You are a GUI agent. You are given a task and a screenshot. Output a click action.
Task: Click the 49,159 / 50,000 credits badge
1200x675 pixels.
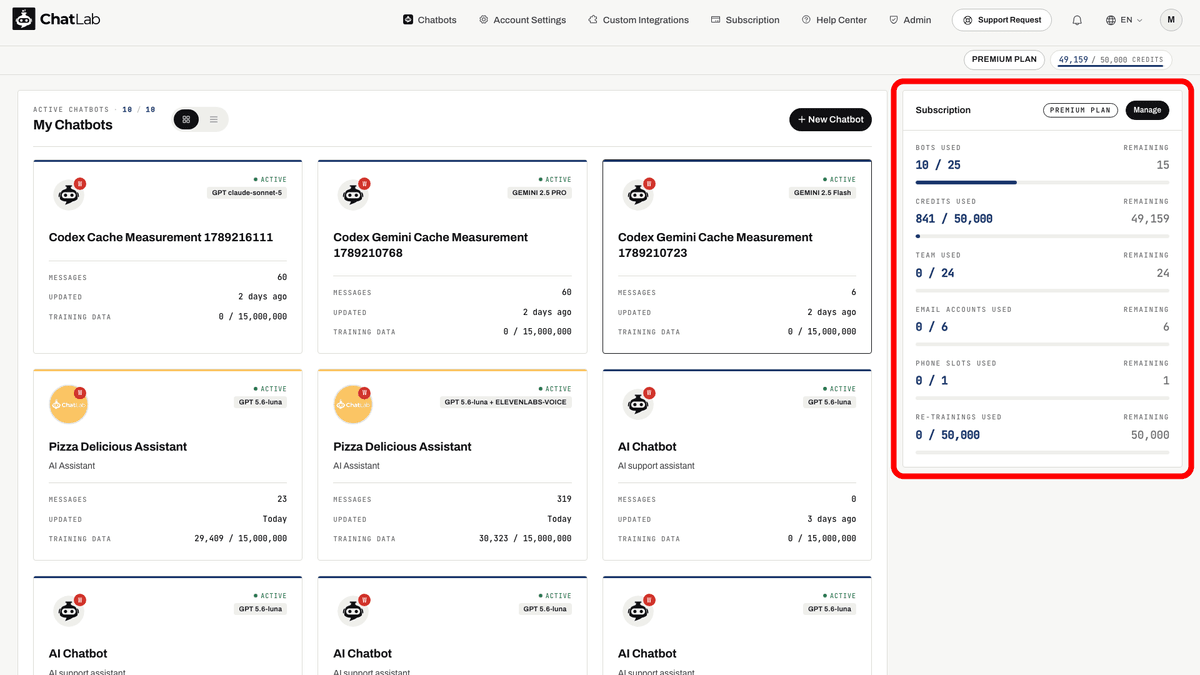tap(1111, 59)
